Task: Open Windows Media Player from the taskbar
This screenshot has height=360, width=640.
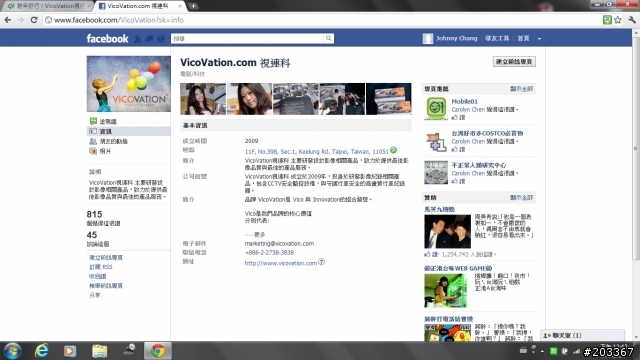Action: click(70, 351)
